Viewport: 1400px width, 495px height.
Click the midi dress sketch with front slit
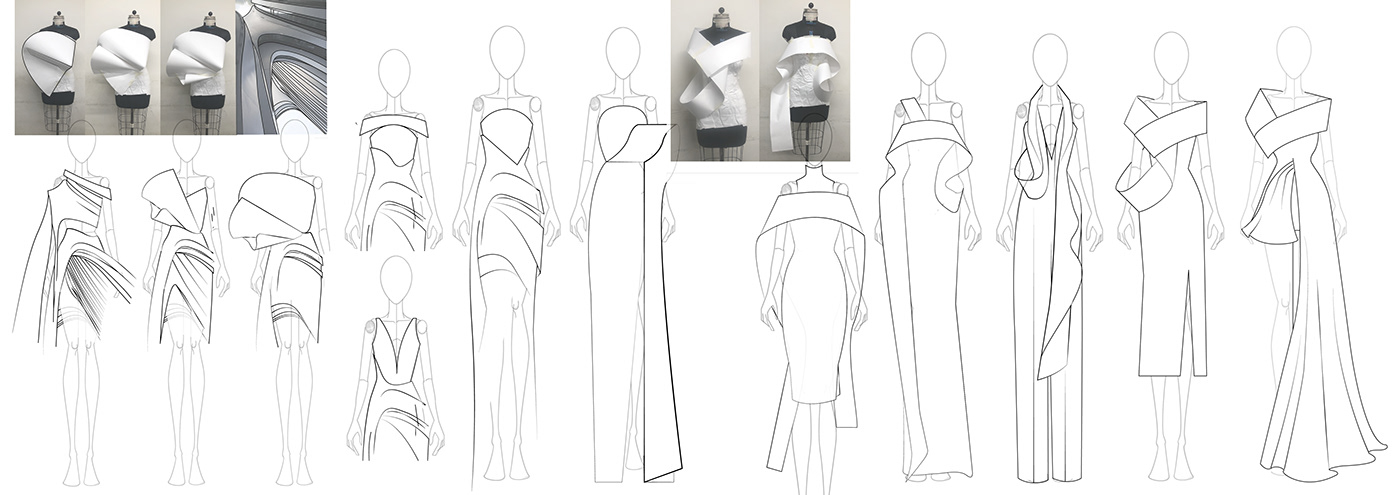coord(1168,257)
